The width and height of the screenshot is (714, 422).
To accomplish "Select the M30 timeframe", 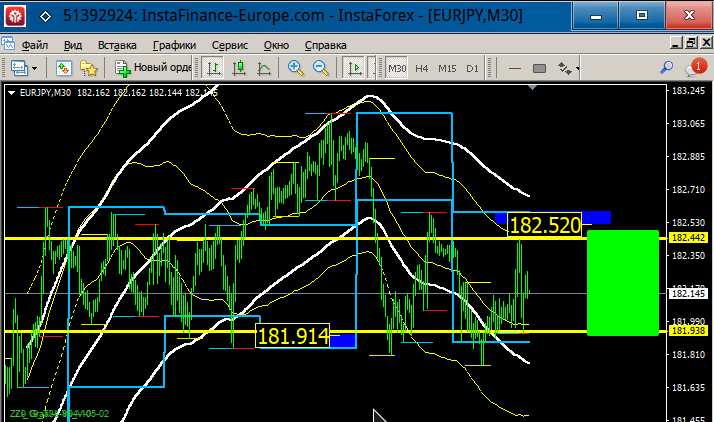I will tap(397, 68).
